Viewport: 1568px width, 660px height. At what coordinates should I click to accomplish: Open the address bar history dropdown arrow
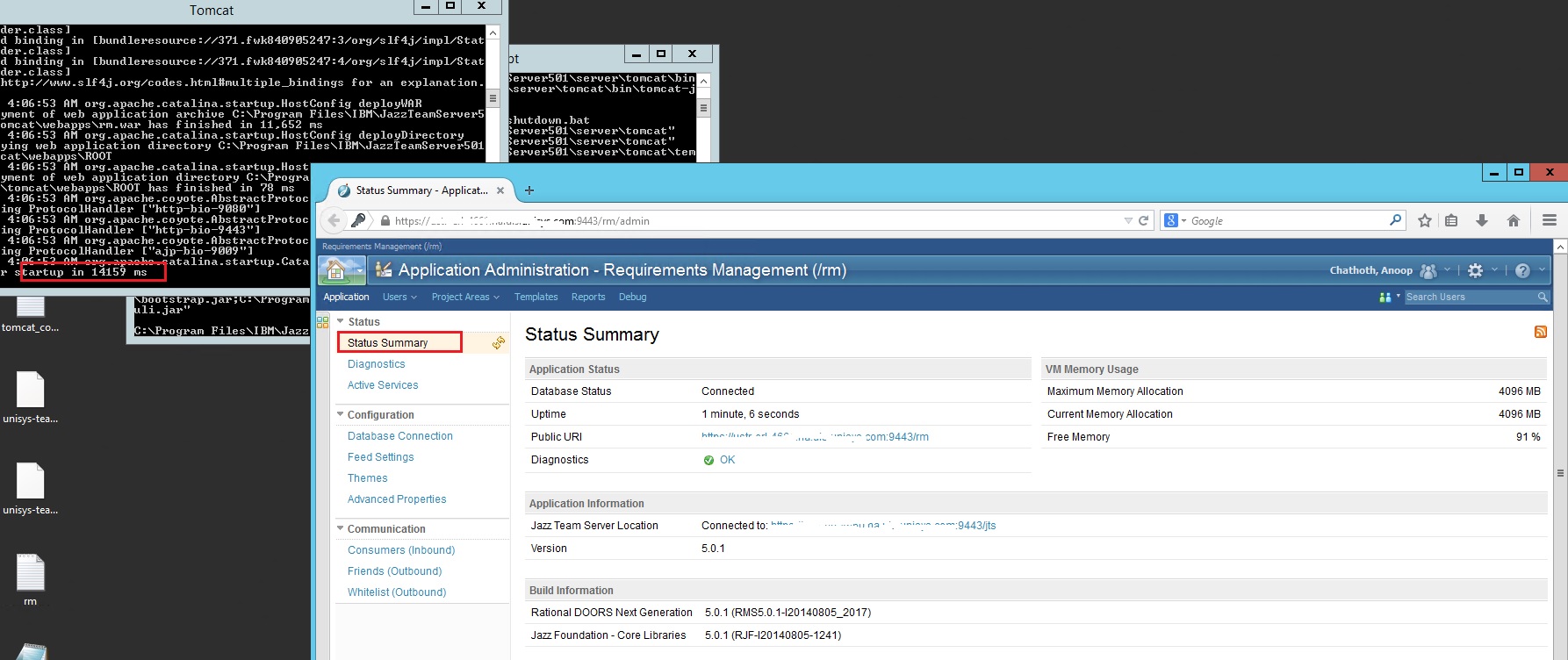[x=1128, y=221]
